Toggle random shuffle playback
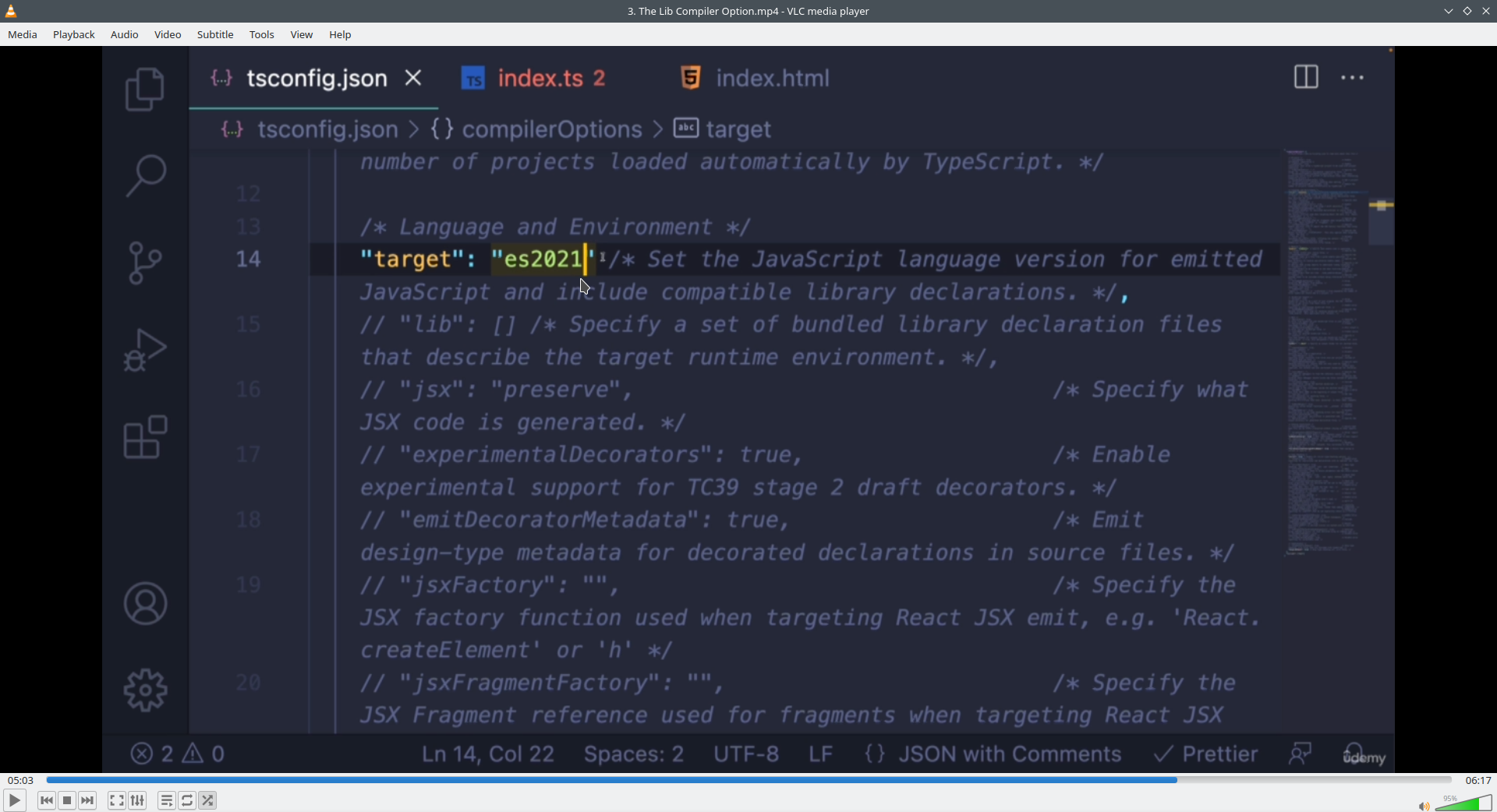 208,800
